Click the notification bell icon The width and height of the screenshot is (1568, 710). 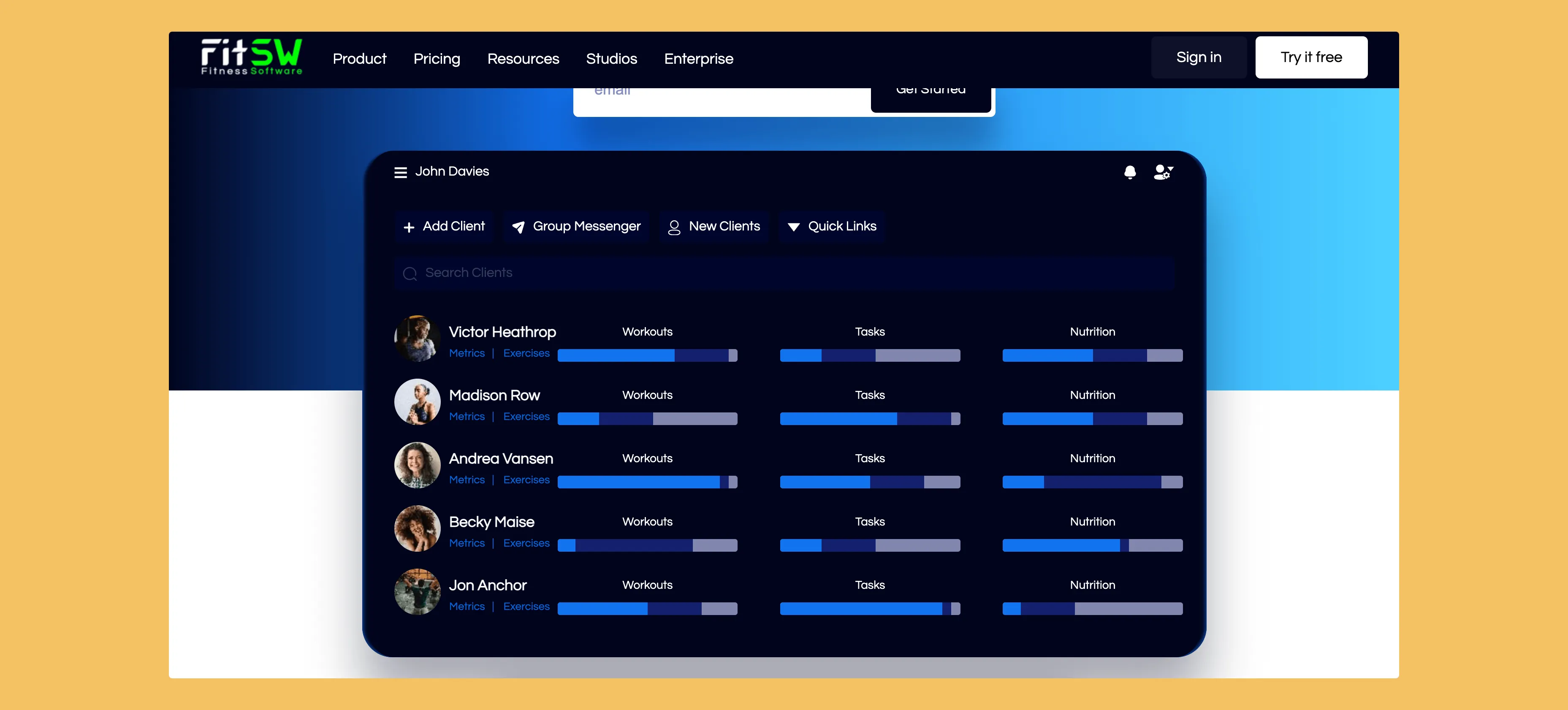(1130, 173)
